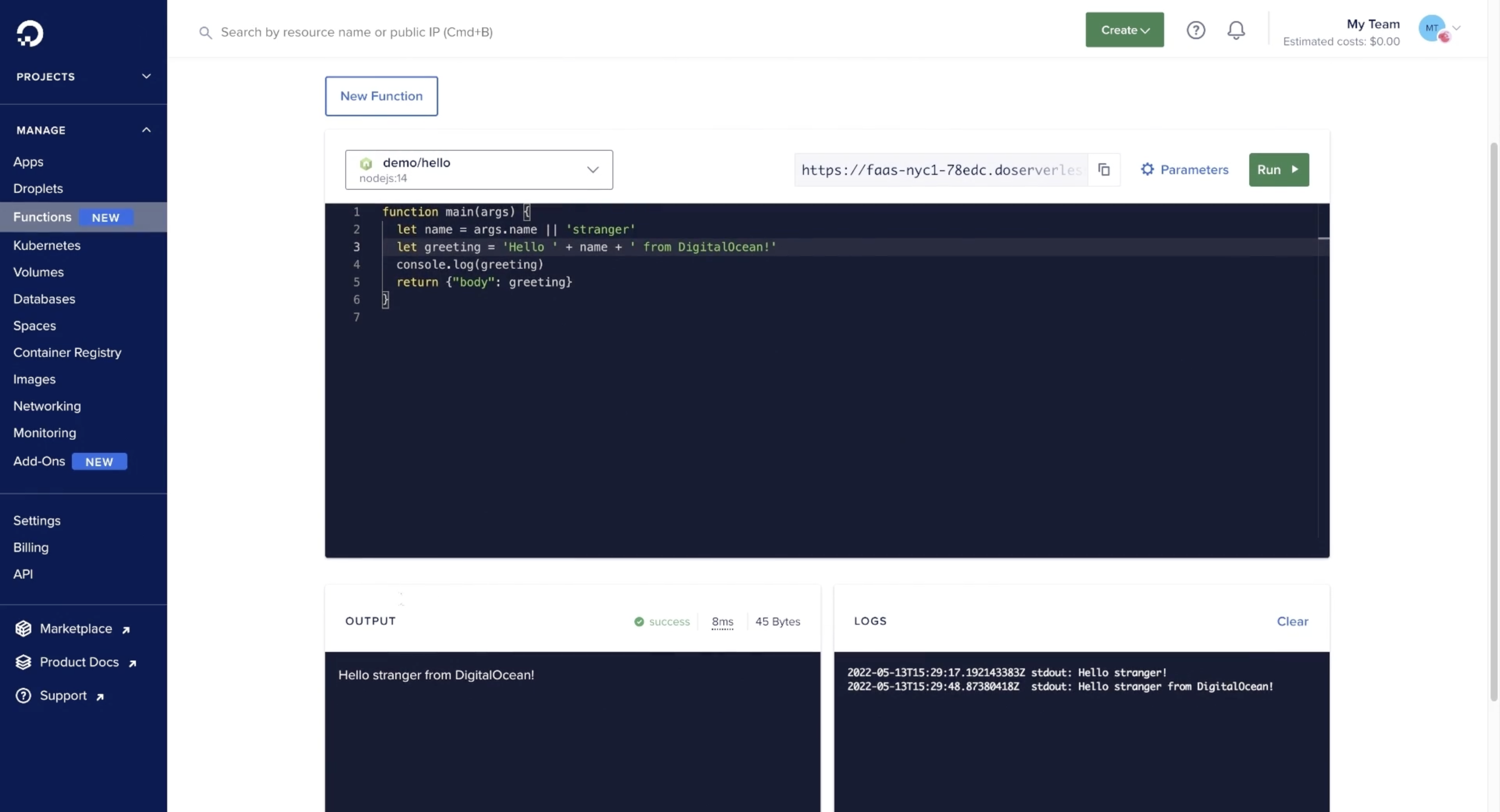Click the Estimated costs text

pyautogui.click(x=1341, y=41)
